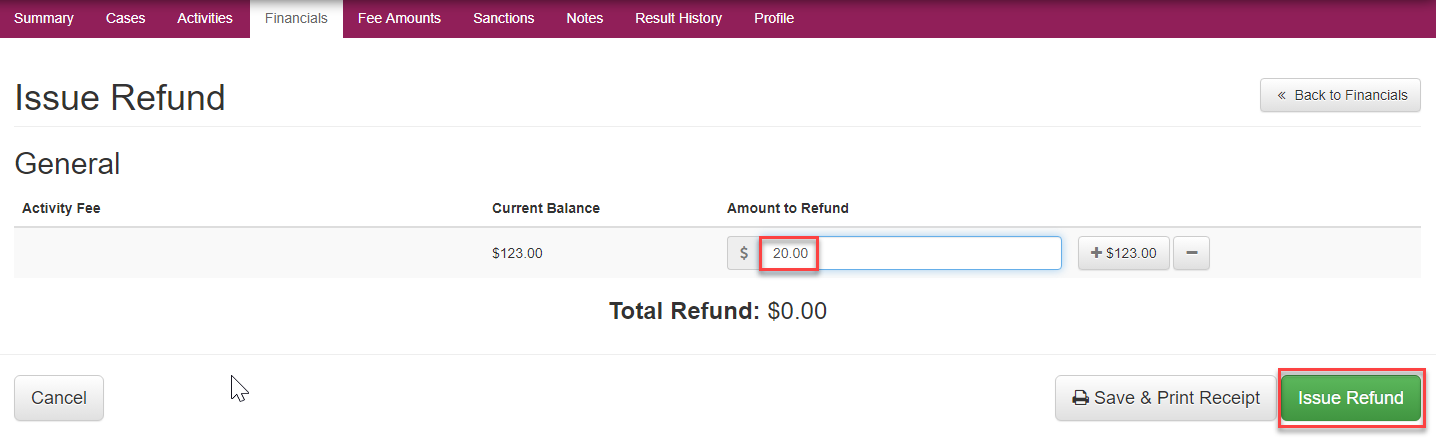Screen dimensions: 1436x444
Task: Go to the Activities tab
Action: pyautogui.click(x=205, y=18)
